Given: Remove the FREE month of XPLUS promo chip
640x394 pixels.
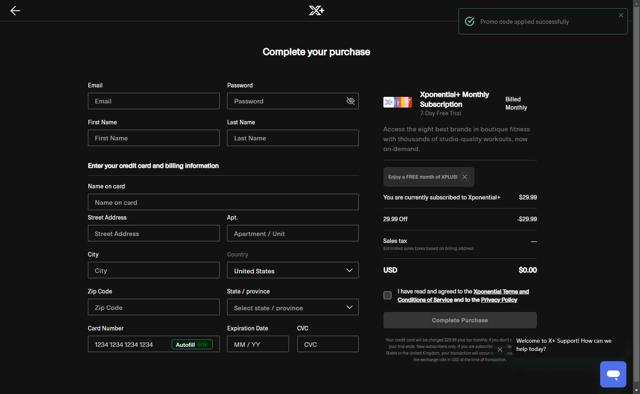Looking at the screenshot, I should click(x=464, y=177).
